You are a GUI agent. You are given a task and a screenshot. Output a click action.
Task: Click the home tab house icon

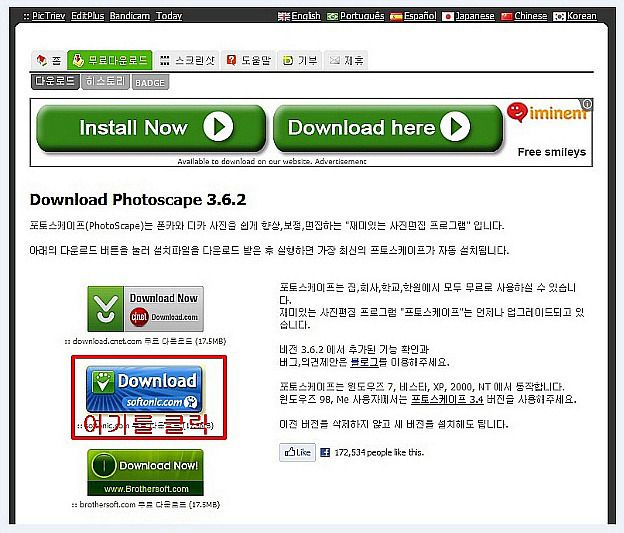tap(42, 60)
